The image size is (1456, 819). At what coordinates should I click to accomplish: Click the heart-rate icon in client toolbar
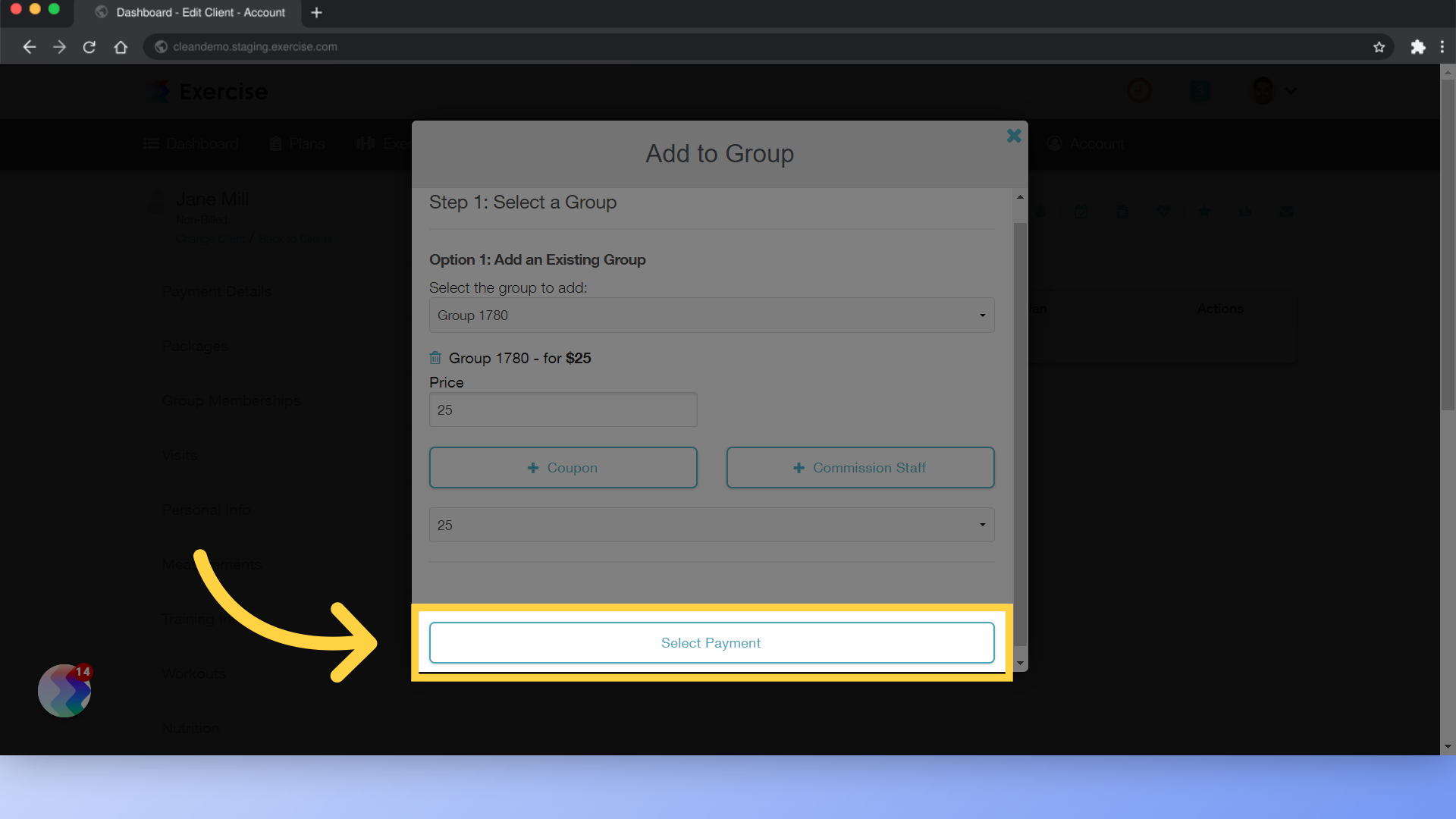pyautogui.click(x=1163, y=212)
